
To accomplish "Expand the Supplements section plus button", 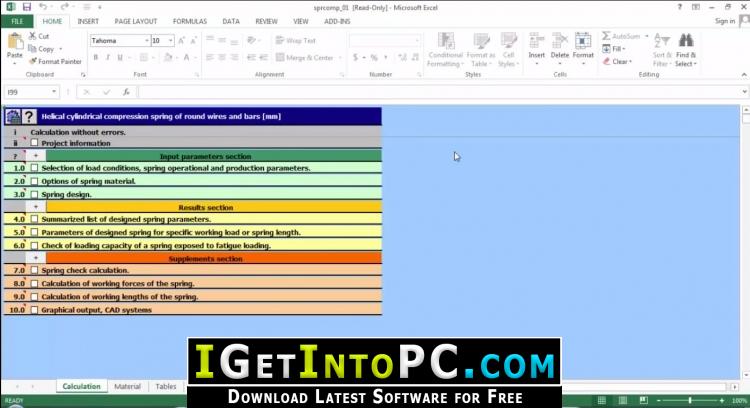I will pyautogui.click(x=35, y=258).
